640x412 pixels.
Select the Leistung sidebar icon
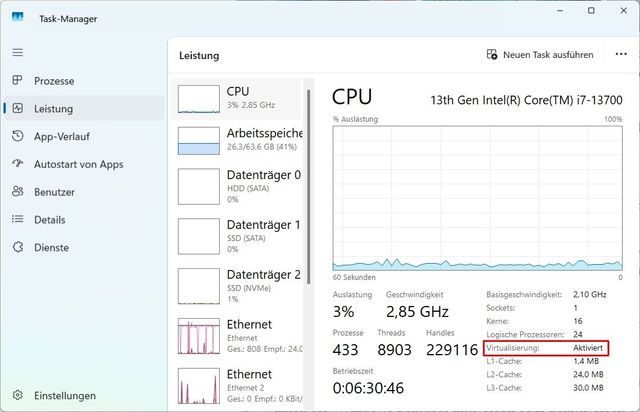(17, 108)
